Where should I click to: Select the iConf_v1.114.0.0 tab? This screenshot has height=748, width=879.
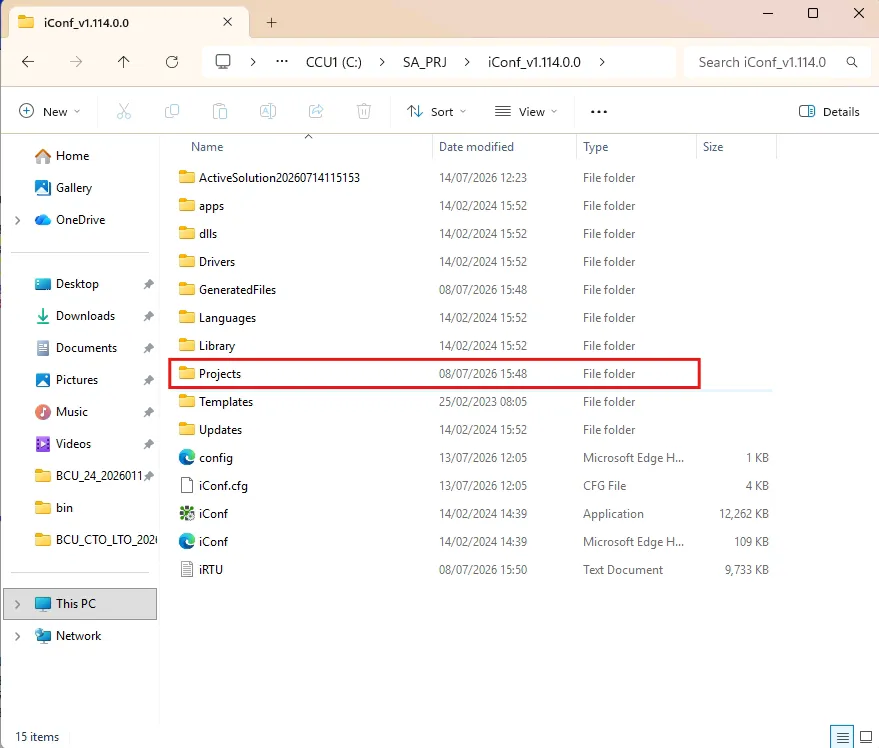pyautogui.click(x=128, y=22)
